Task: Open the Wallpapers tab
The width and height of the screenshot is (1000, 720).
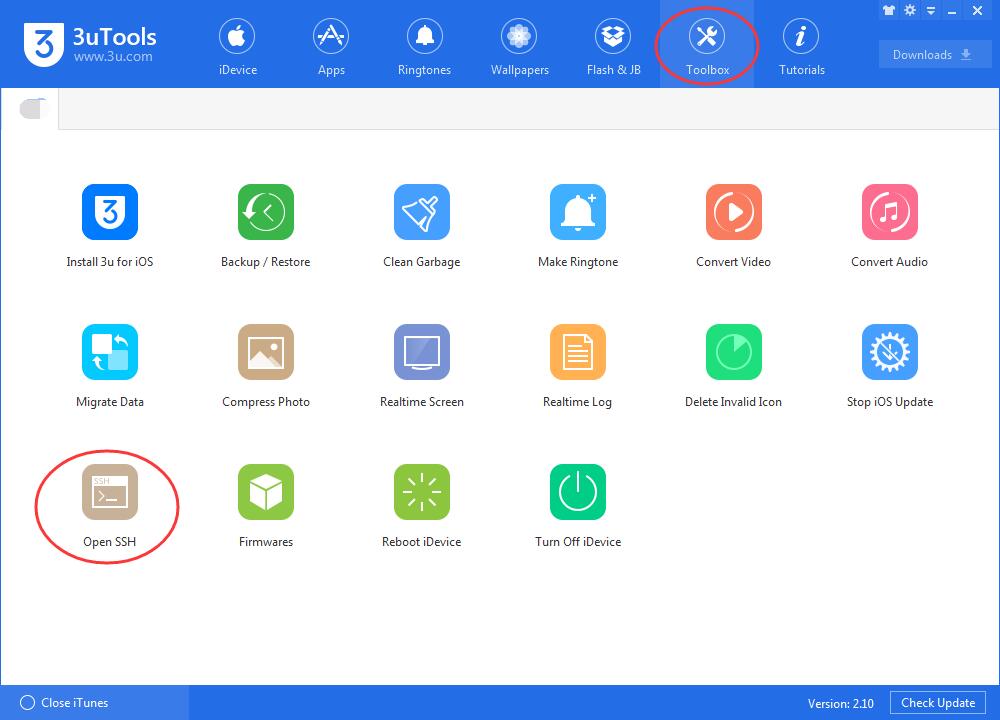Action: click(x=519, y=46)
